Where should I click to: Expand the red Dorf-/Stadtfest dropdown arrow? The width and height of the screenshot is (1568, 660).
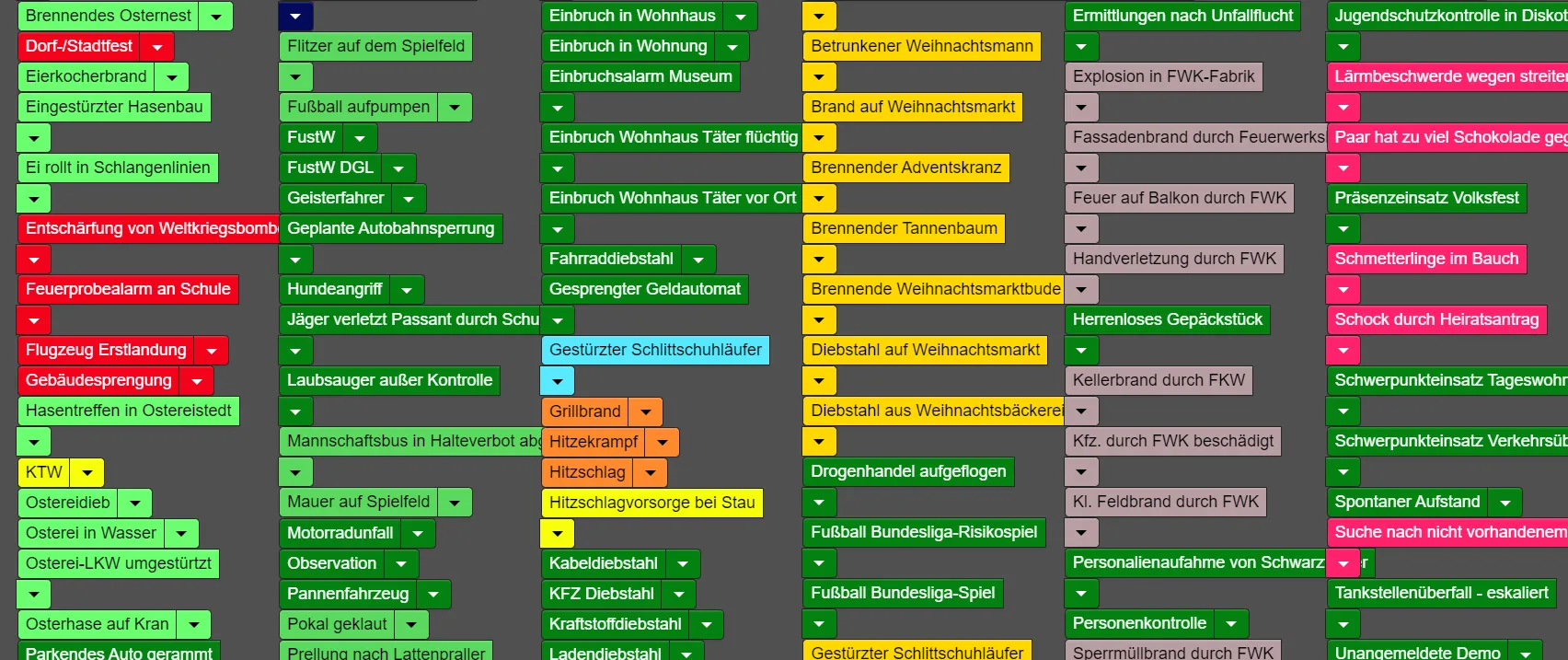(157, 46)
